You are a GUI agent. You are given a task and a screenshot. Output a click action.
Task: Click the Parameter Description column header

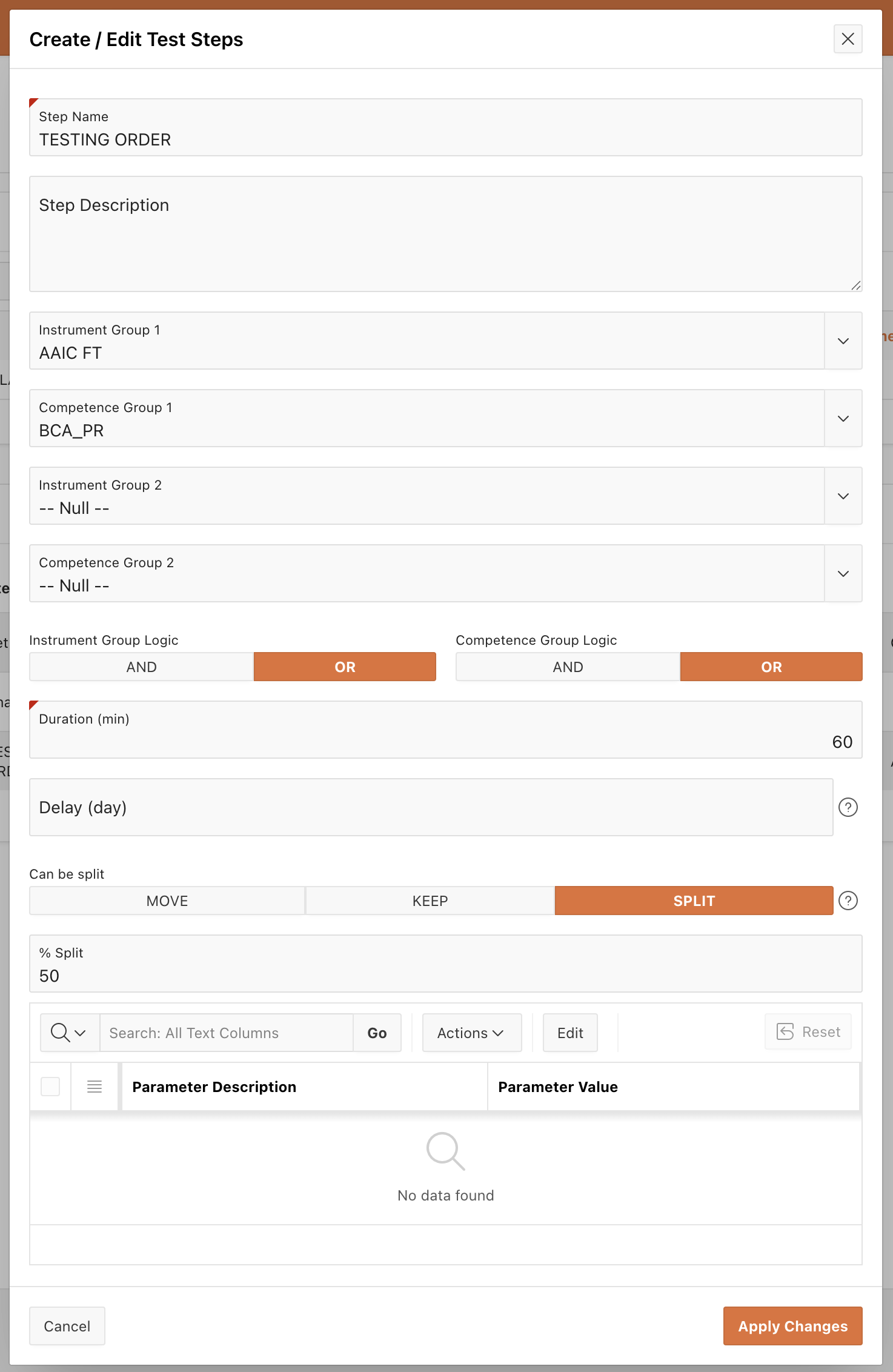pos(214,1087)
